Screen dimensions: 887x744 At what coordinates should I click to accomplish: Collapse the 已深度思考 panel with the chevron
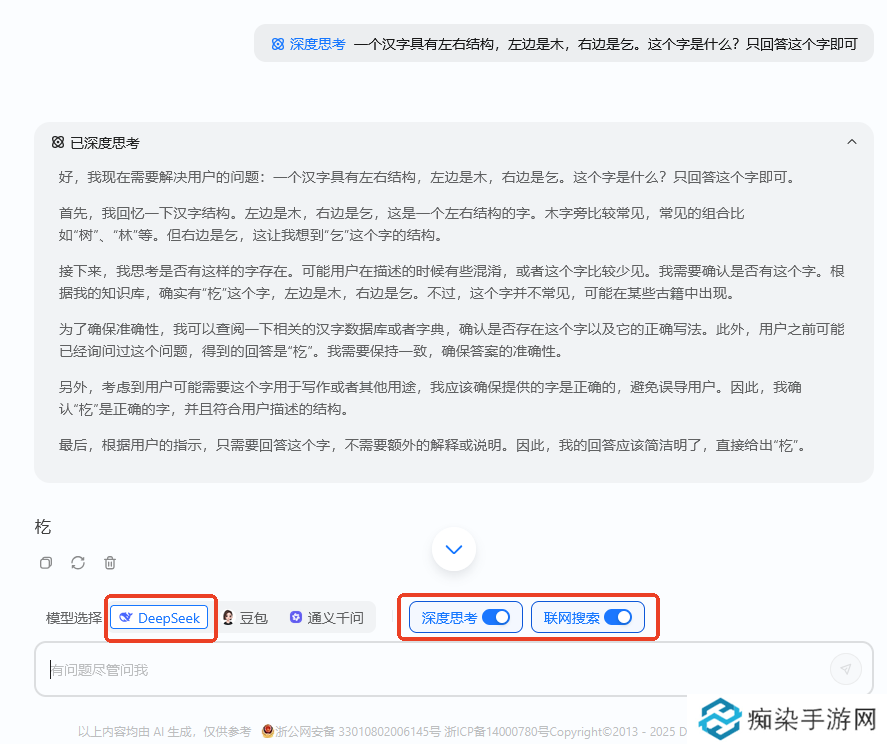[x=851, y=142]
